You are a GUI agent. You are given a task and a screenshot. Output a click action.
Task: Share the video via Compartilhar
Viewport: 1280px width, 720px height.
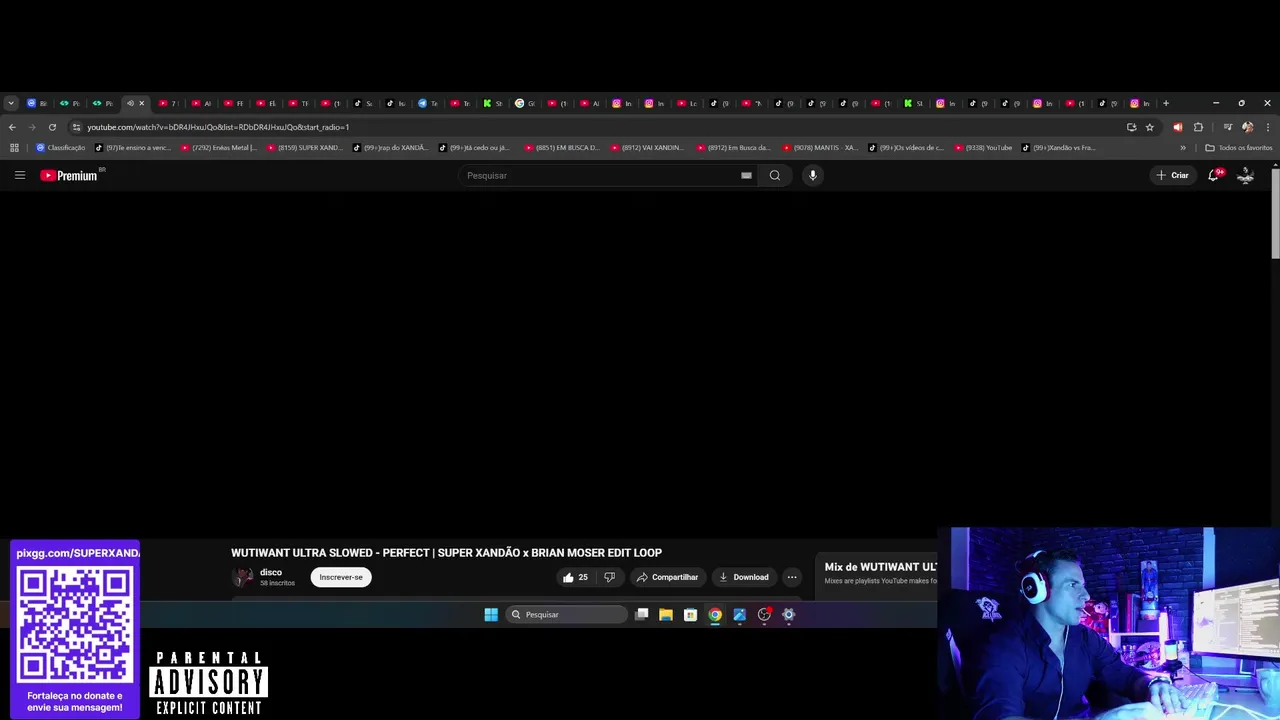tap(667, 577)
